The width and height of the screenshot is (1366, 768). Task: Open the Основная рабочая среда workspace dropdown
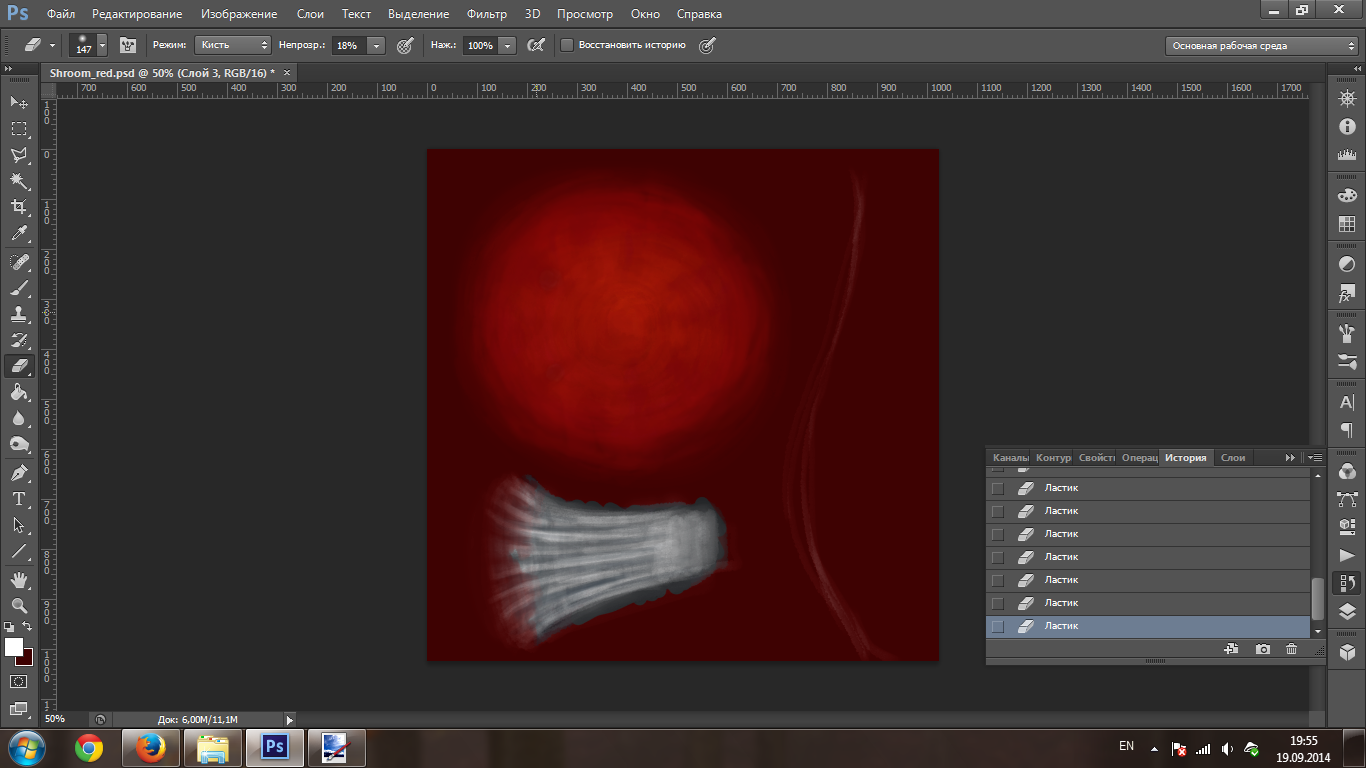click(x=1261, y=45)
